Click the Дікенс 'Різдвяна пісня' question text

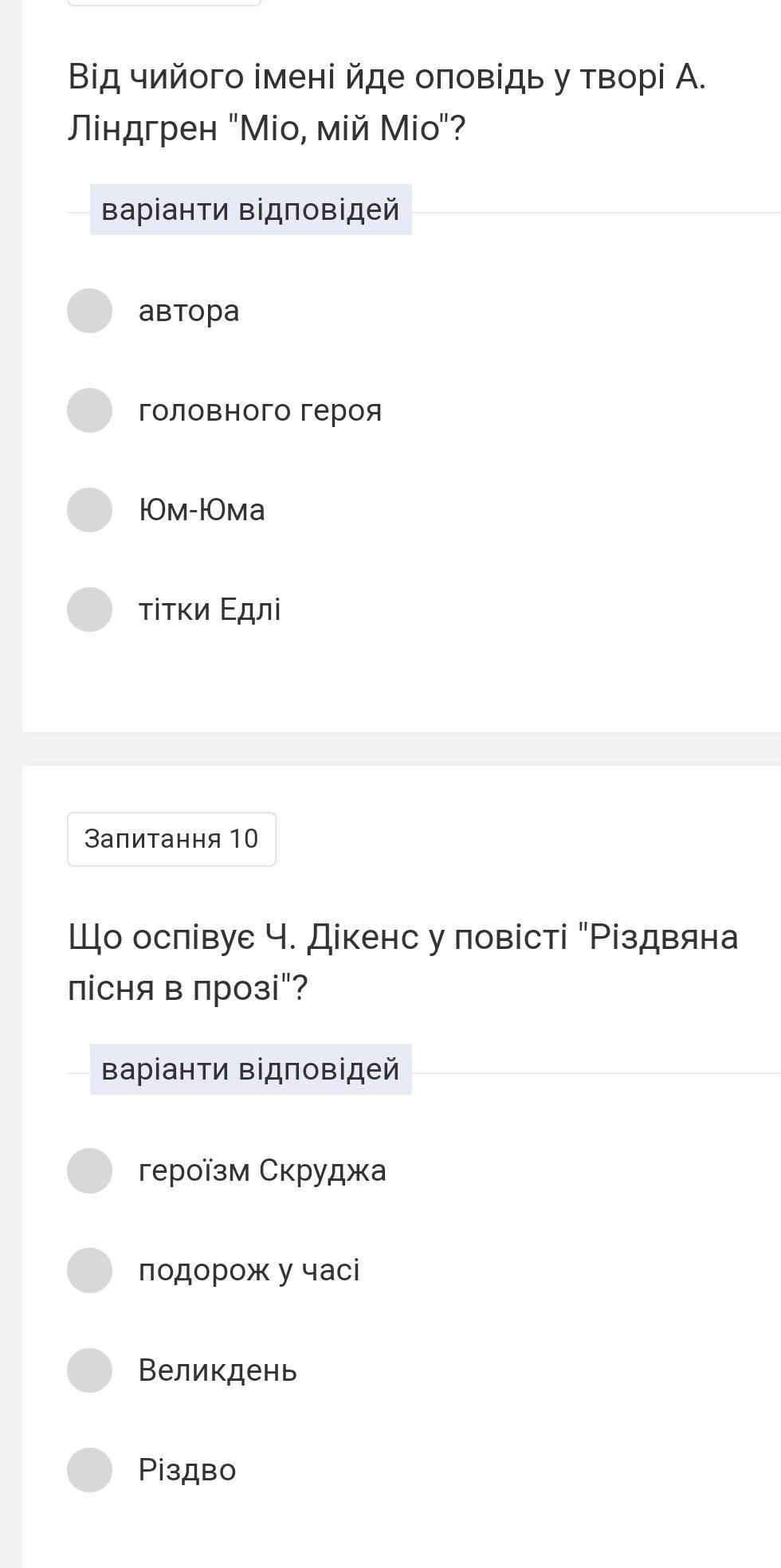[402, 962]
